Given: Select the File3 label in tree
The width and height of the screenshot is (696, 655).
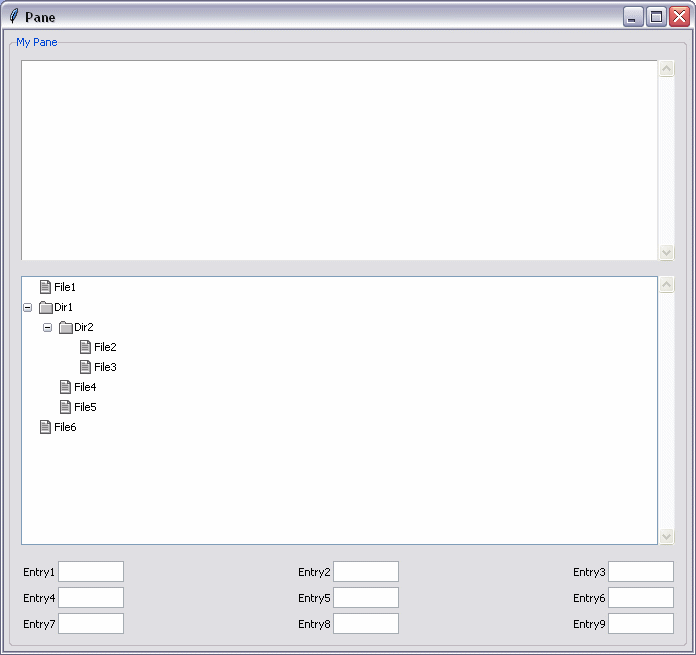Looking at the screenshot, I should point(105,367).
